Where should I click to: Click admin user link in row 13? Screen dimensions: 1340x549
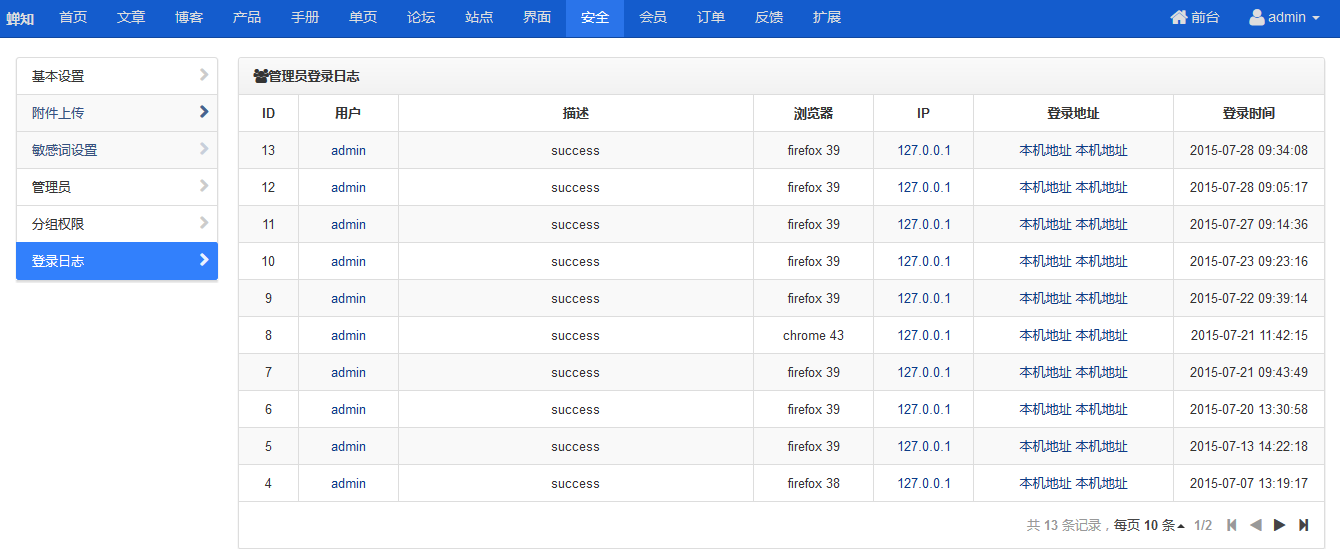click(348, 151)
